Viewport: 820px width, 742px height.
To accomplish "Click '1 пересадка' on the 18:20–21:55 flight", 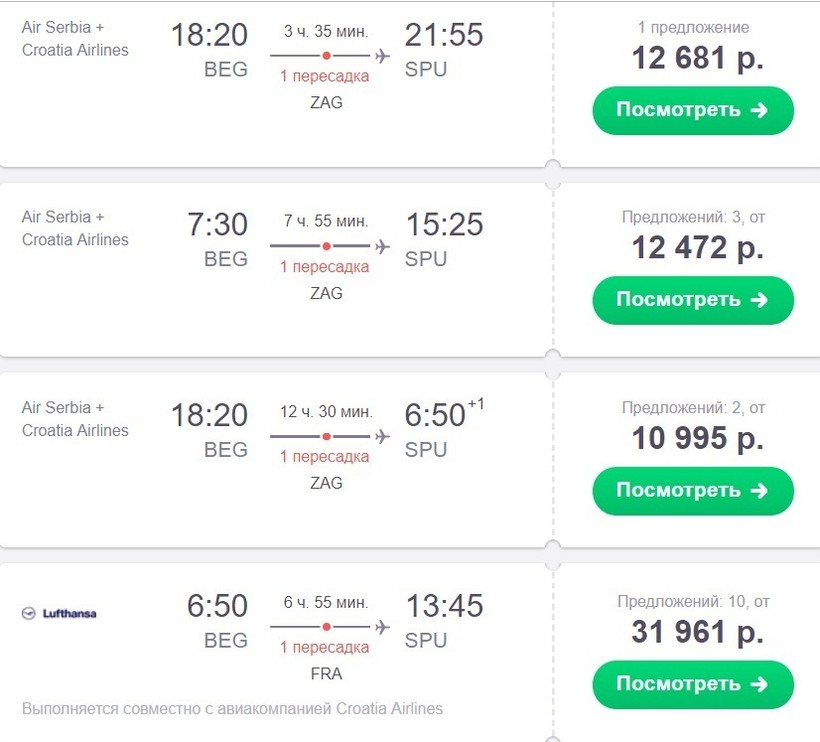I will tap(325, 76).
